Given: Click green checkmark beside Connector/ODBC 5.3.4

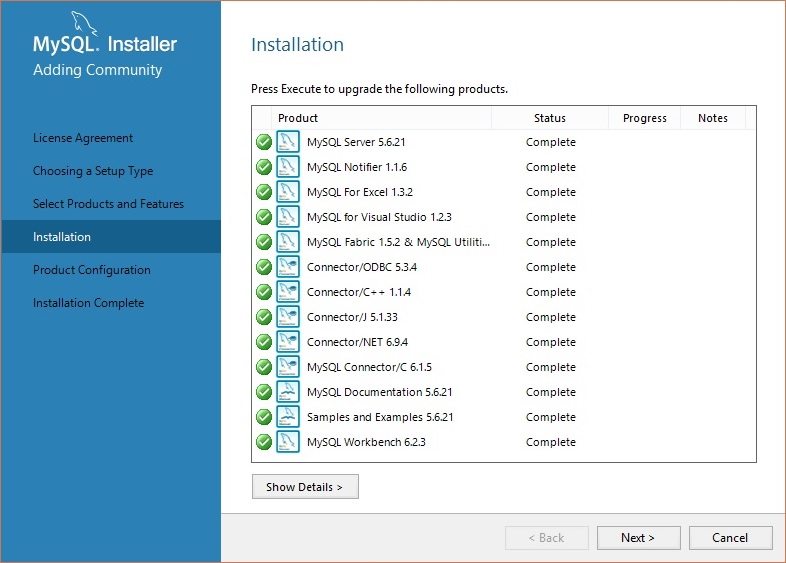Looking at the screenshot, I should (x=264, y=267).
